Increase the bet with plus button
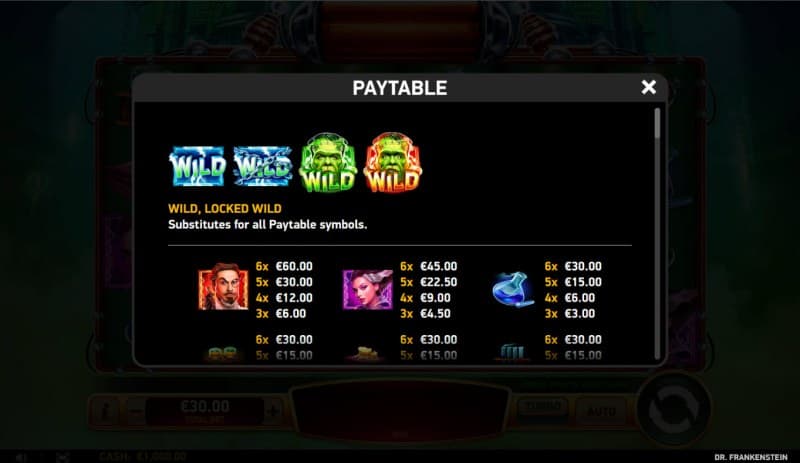The width and height of the screenshot is (800, 463). click(273, 410)
